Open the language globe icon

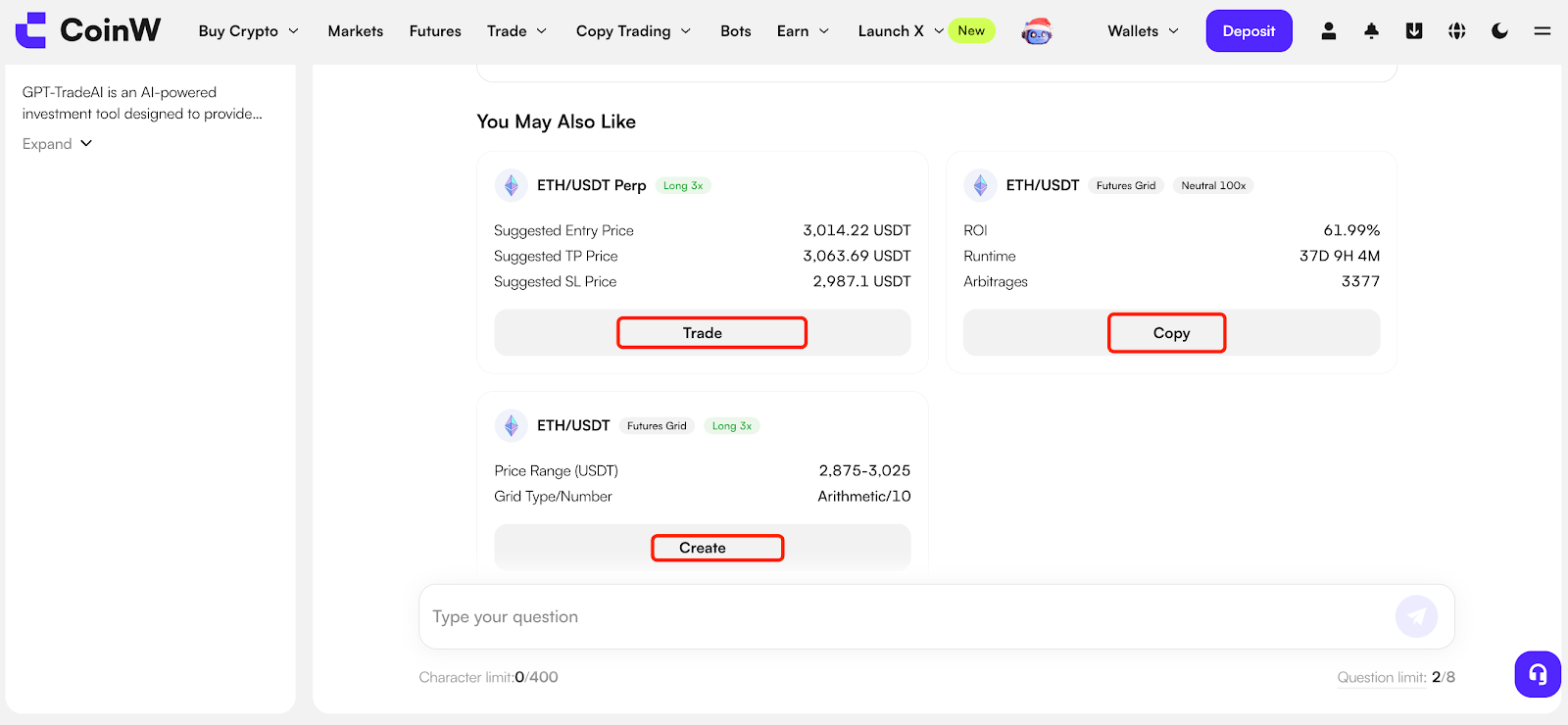coord(1457,31)
